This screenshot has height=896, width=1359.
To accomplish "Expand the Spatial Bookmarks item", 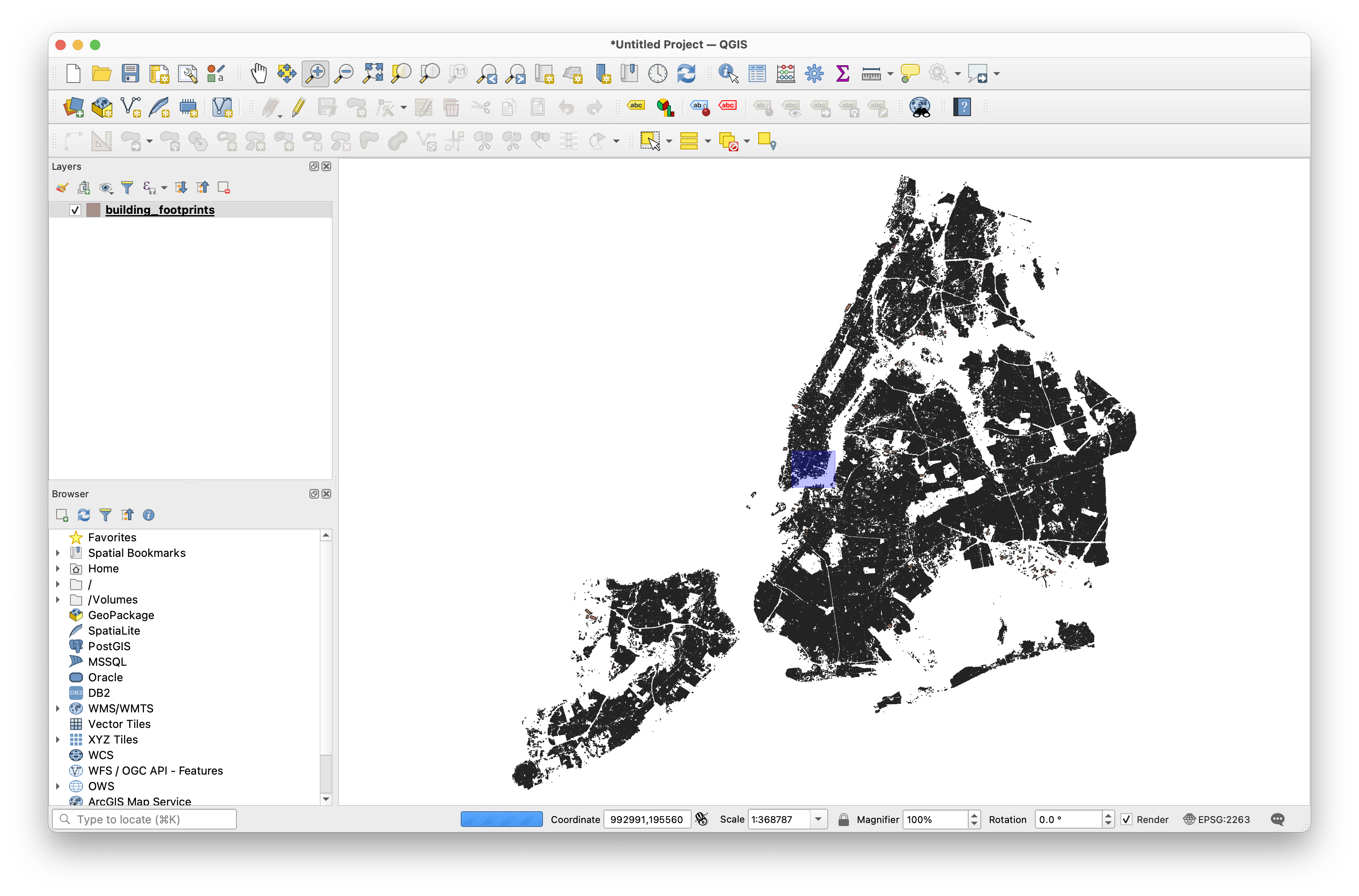I will pyautogui.click(x=58, y=553).
